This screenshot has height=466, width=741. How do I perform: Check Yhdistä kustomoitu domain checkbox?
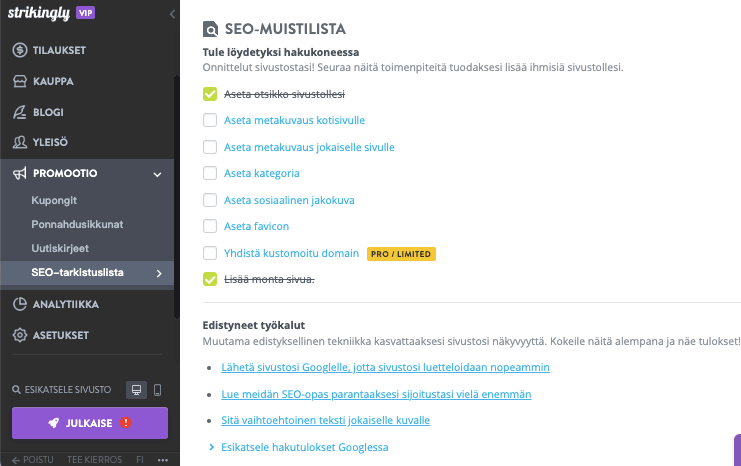[210, 253]
